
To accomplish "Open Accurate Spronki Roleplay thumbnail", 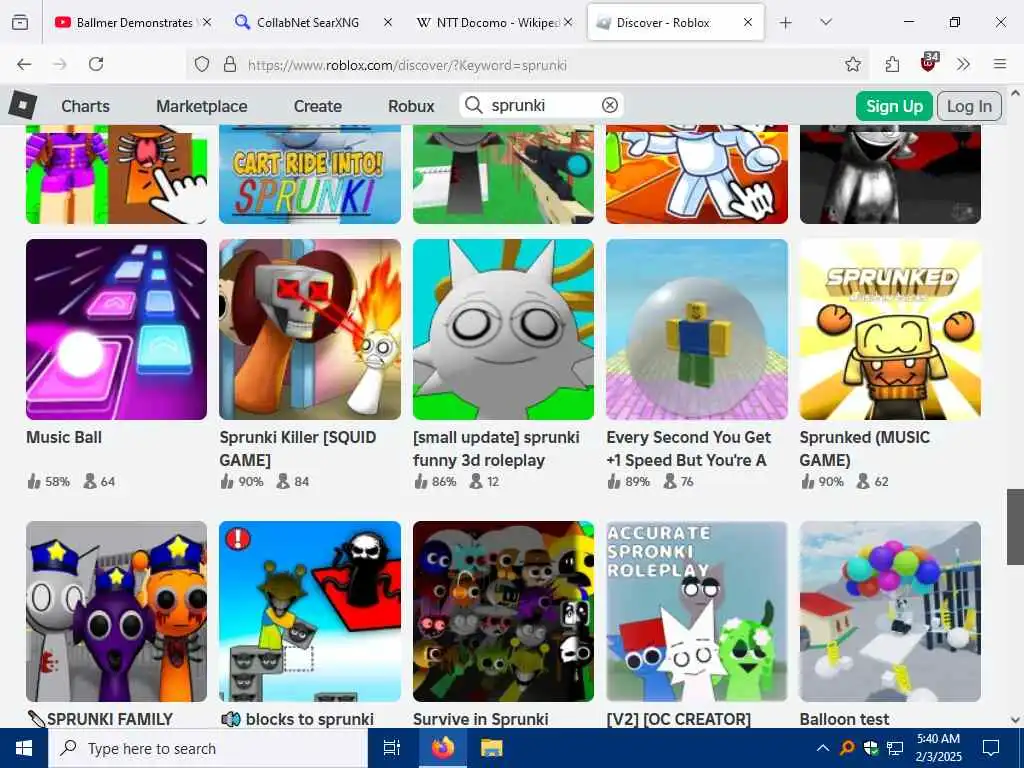I will [697, 611].
